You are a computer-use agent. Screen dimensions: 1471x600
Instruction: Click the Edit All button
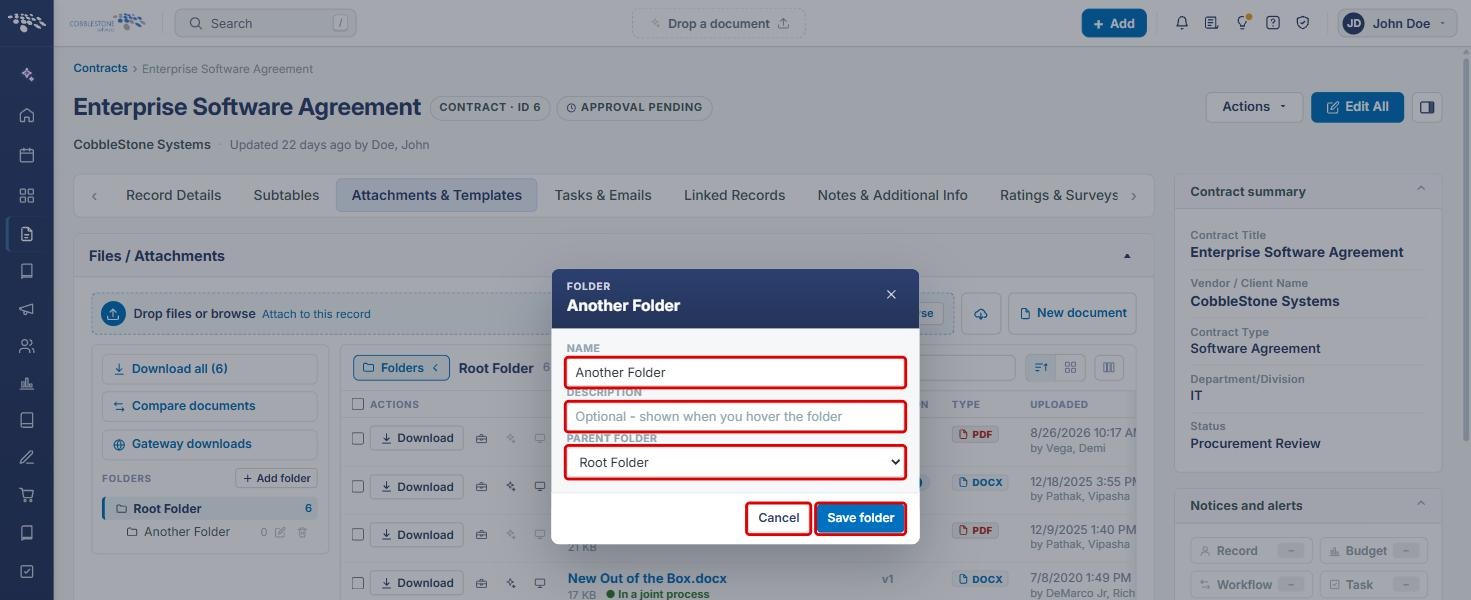(x=1357, y=107)
